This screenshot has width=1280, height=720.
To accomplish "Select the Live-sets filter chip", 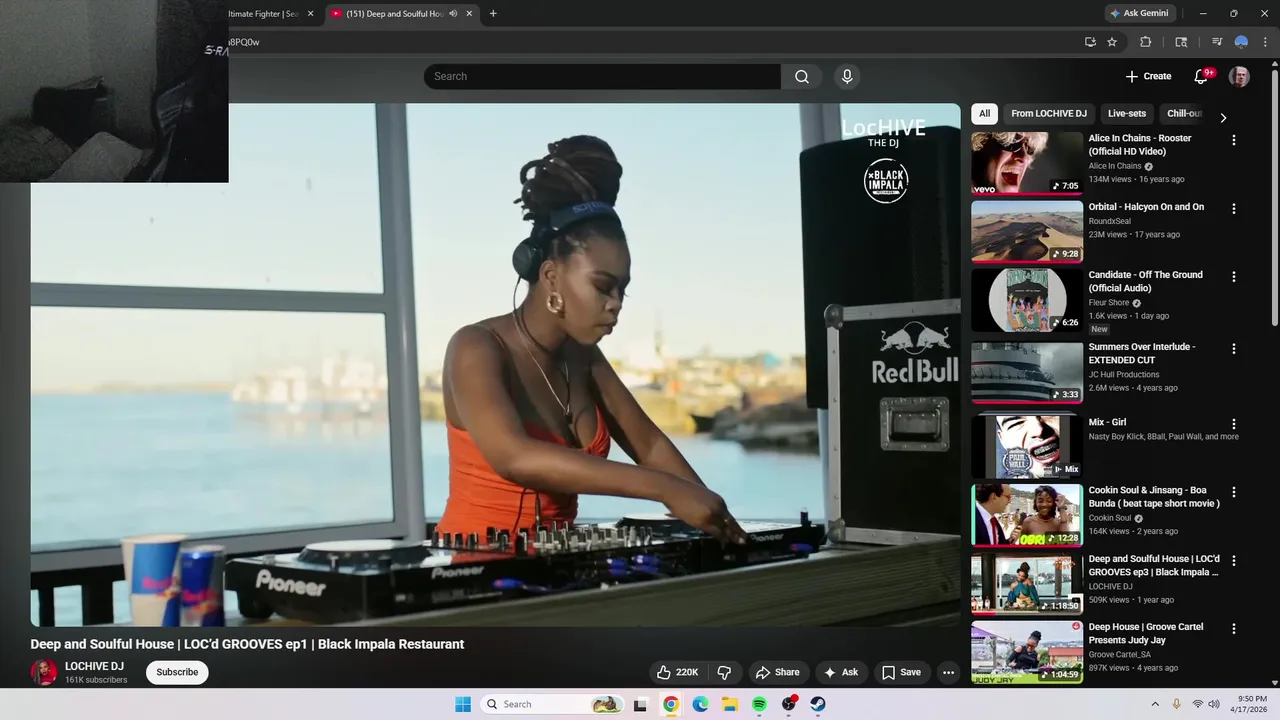I will click(x=1127, y=114).
